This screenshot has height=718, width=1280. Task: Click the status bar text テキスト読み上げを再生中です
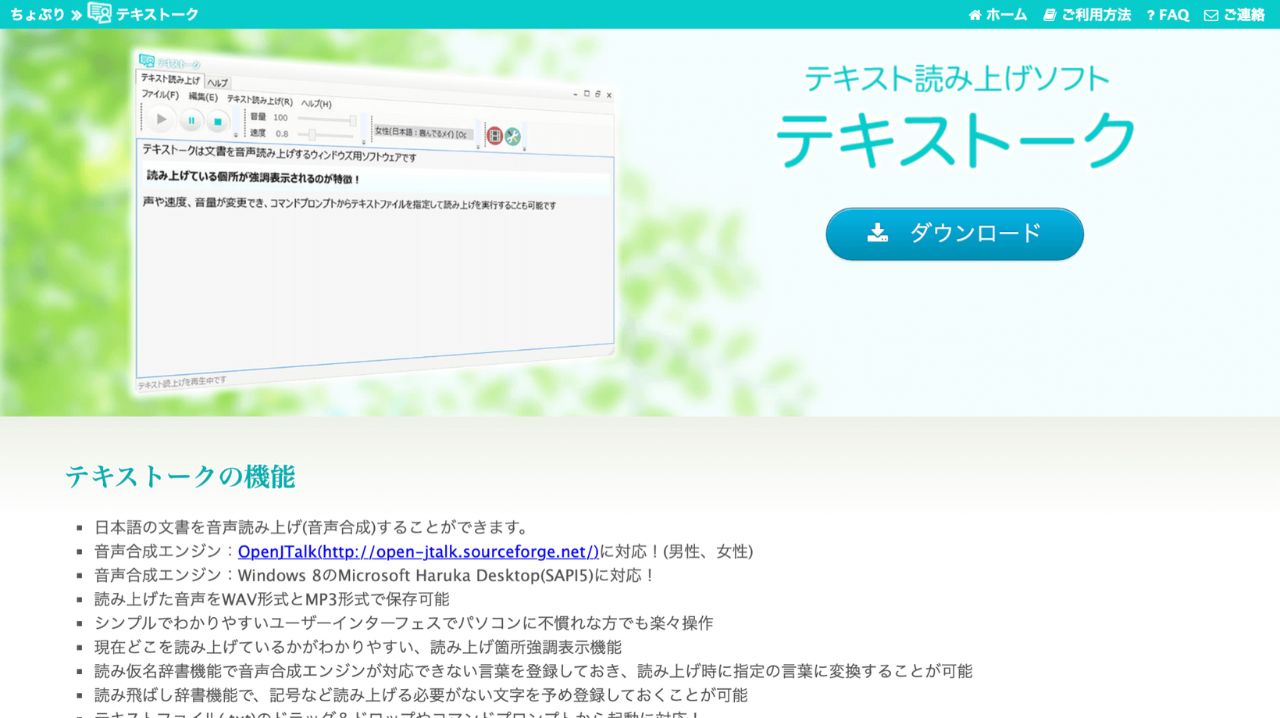pos(182,382)
